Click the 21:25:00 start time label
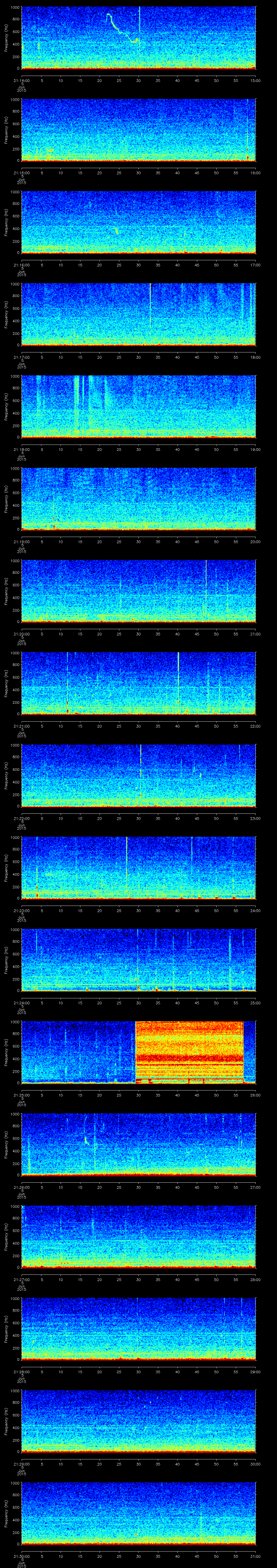Viewport: 277px width, 1568px height. [x=21, y=1095]
